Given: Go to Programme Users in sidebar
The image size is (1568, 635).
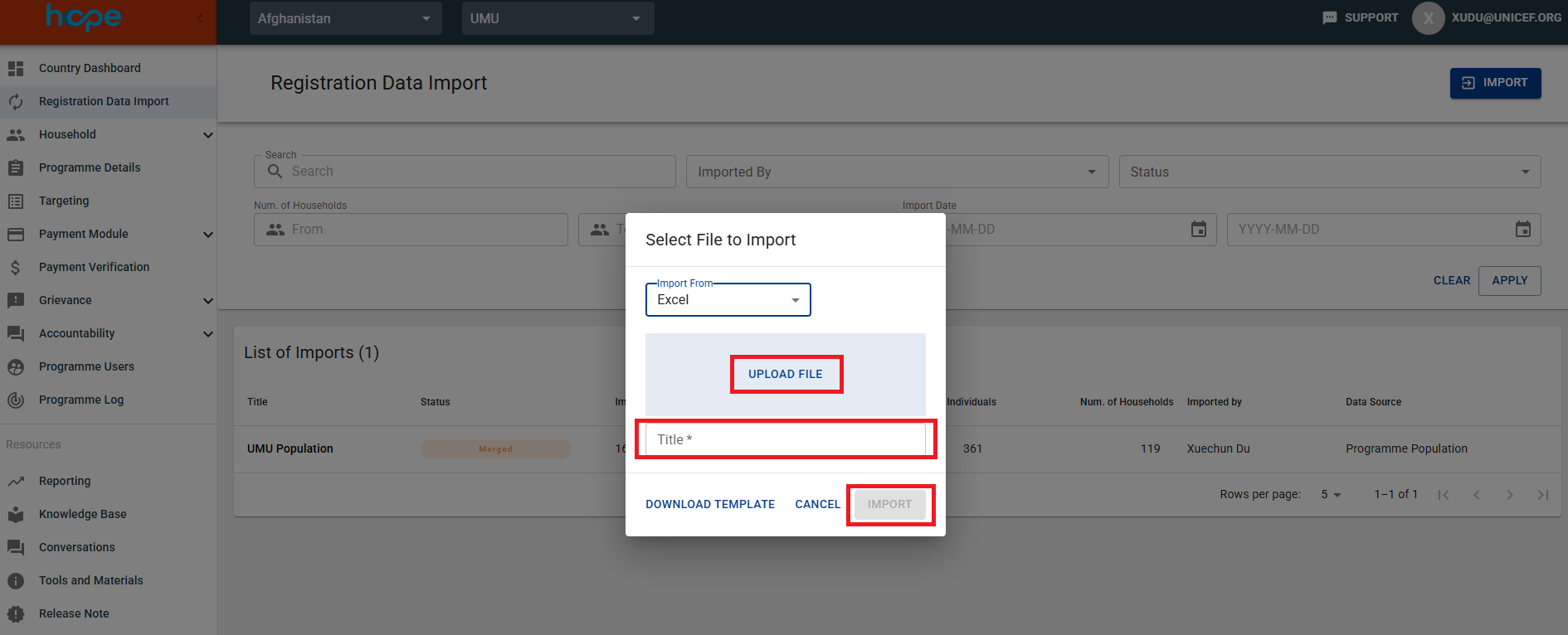Looking at the screenshot, I should coord(86,366).
